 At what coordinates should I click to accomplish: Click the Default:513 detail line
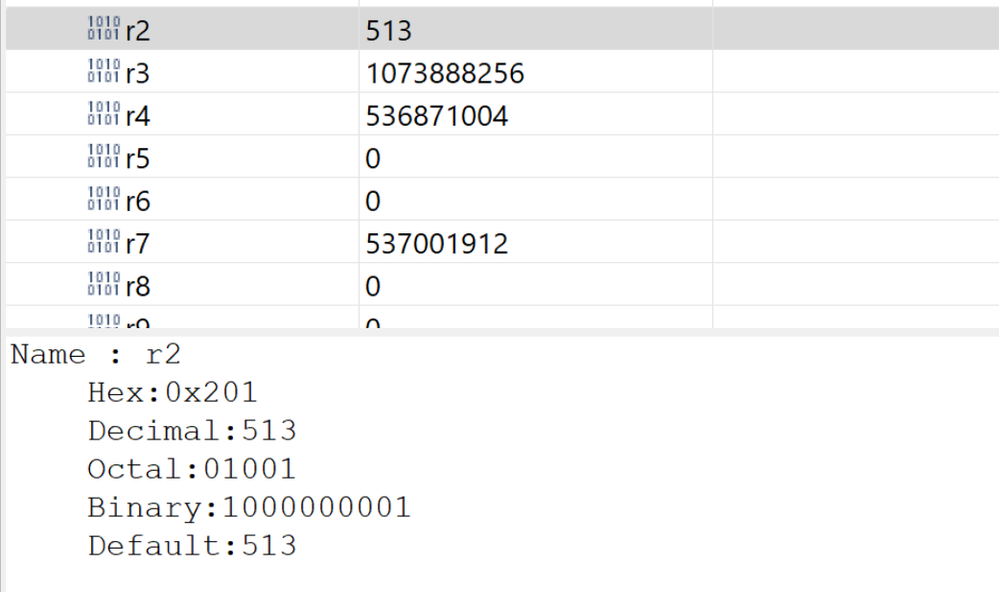click(x=192, y=545)
